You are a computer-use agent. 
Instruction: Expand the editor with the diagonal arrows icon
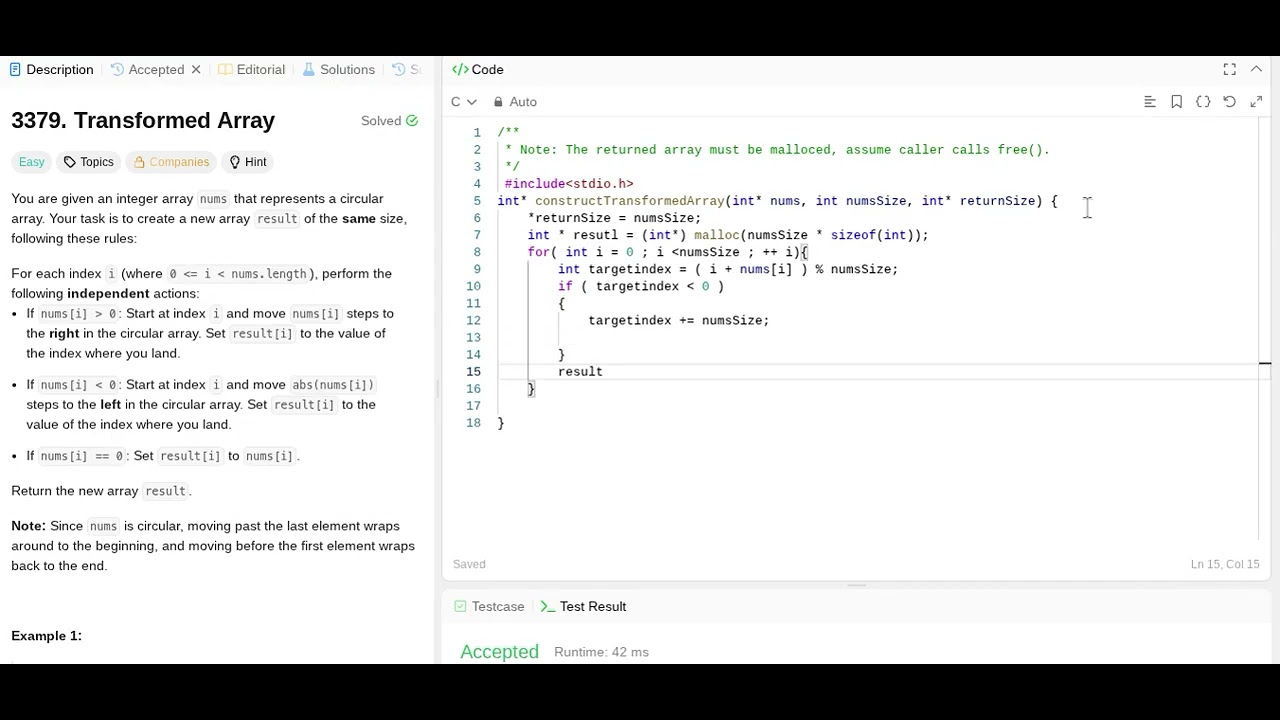coord(1256,102)
